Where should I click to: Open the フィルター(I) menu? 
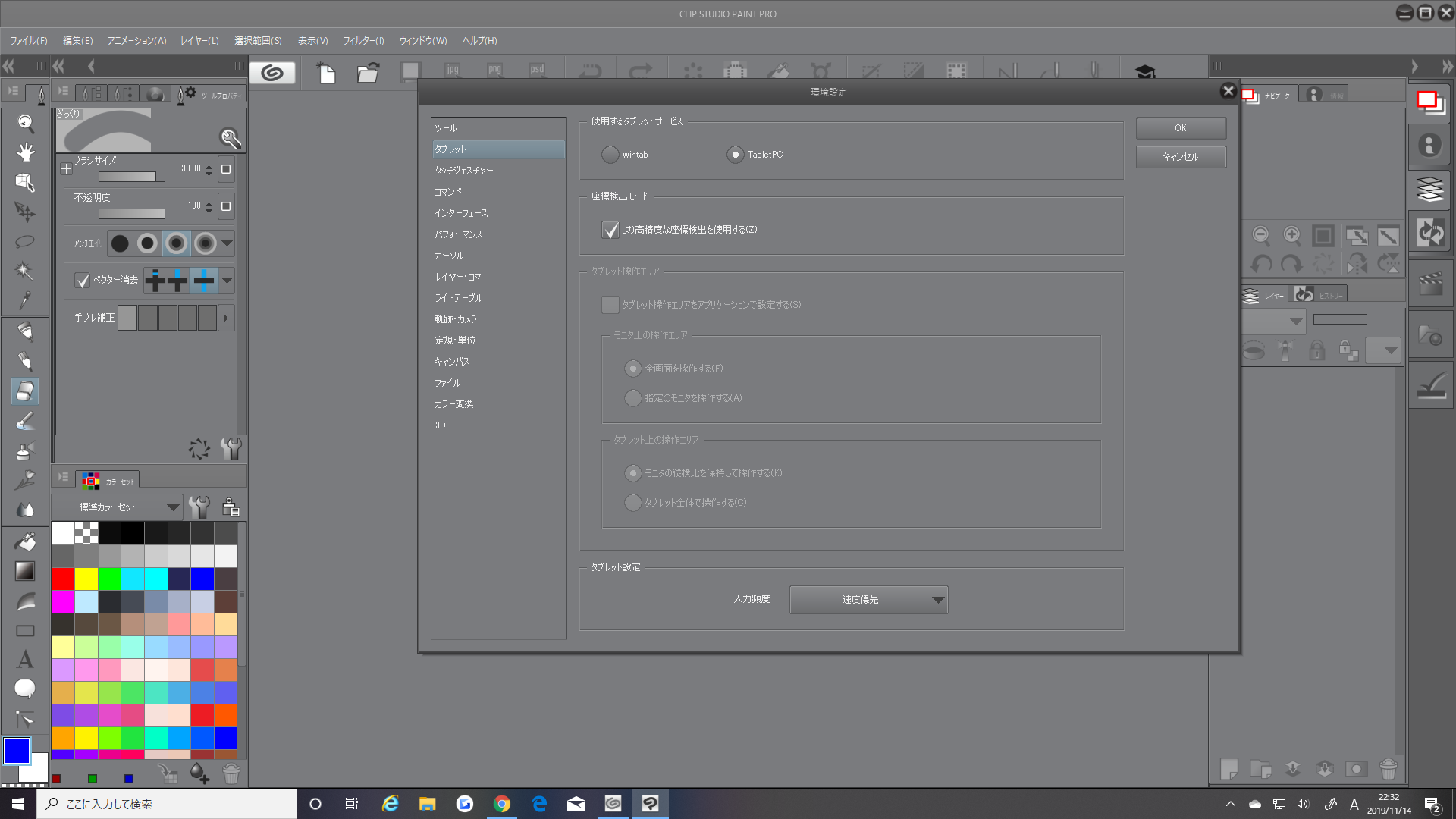pyautogui.click(x=363, y=41)
